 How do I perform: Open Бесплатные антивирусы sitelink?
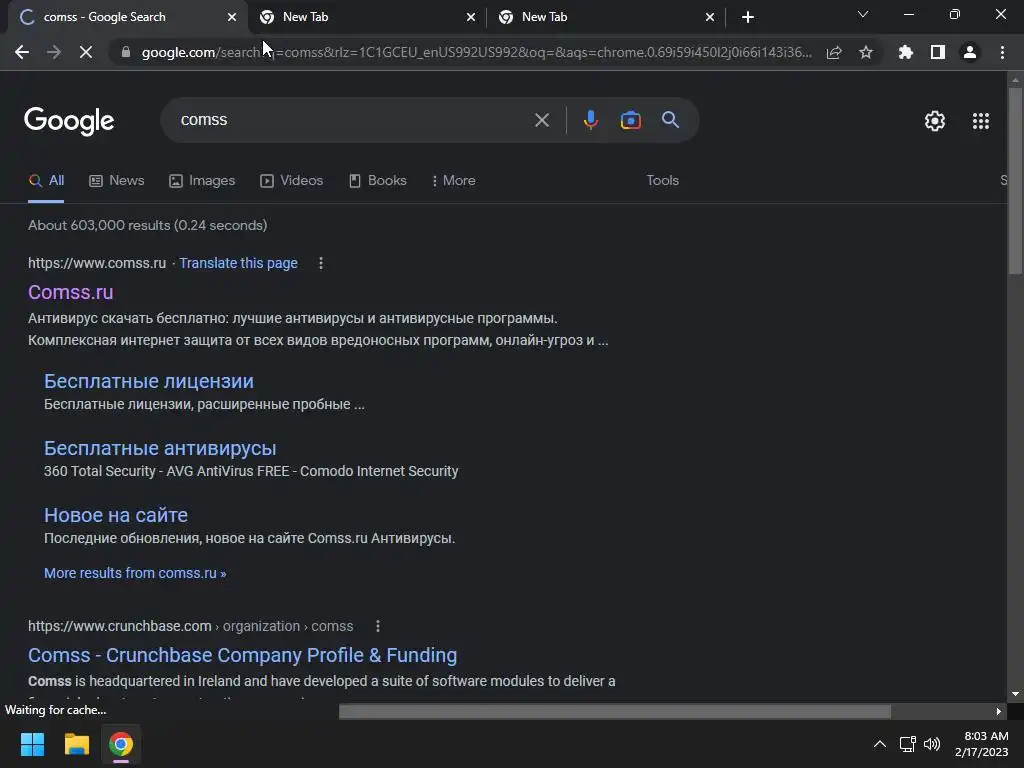(x=160, y=449)
